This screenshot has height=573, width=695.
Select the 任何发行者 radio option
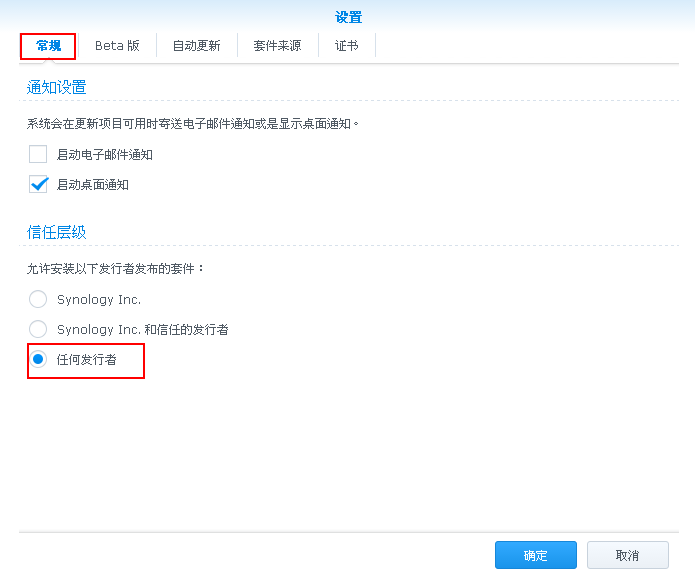38,359
